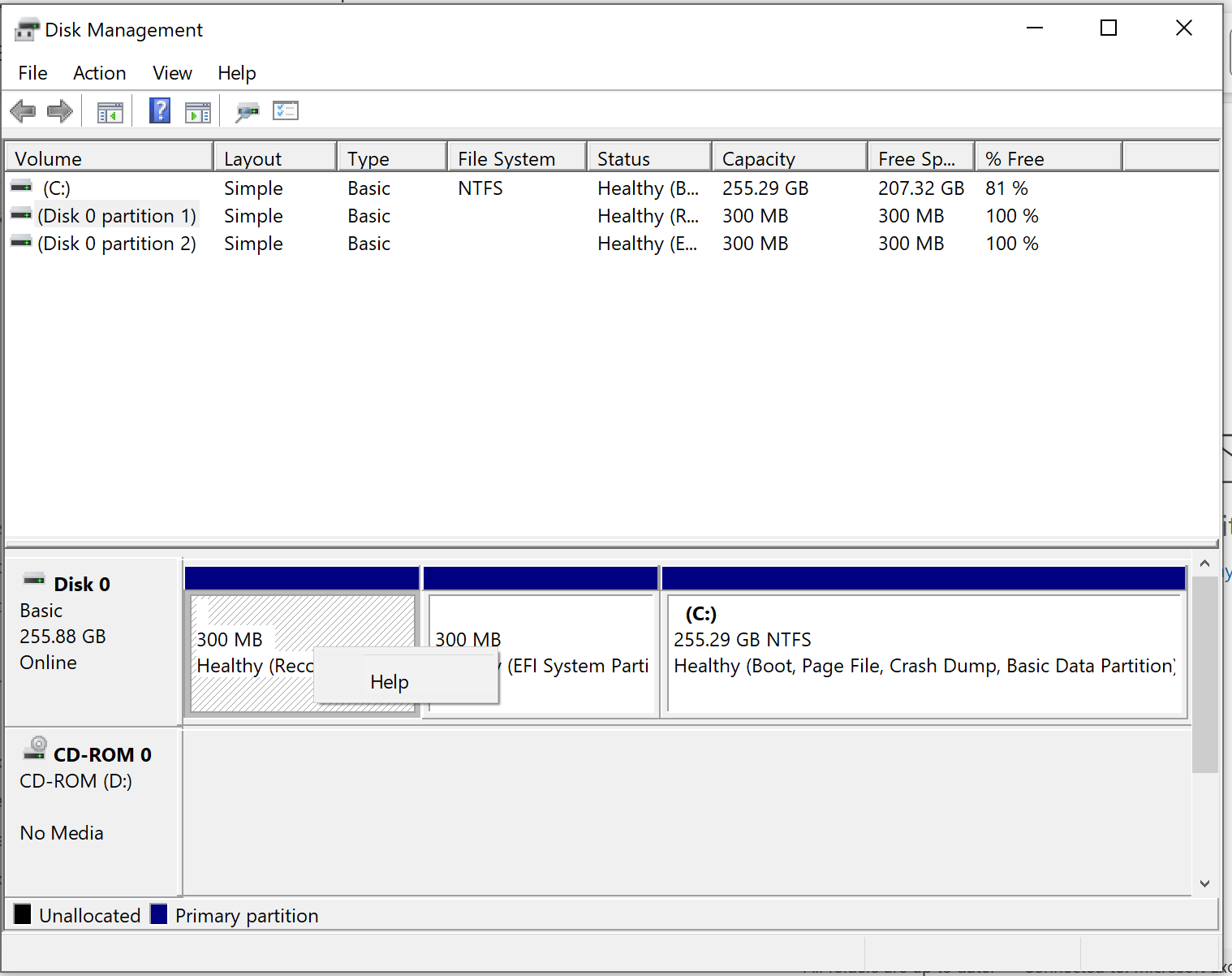Viewport: 1232px width, 976px height.
Task: Click the Forward arrow toolbar icon
Action: point(60,110)
